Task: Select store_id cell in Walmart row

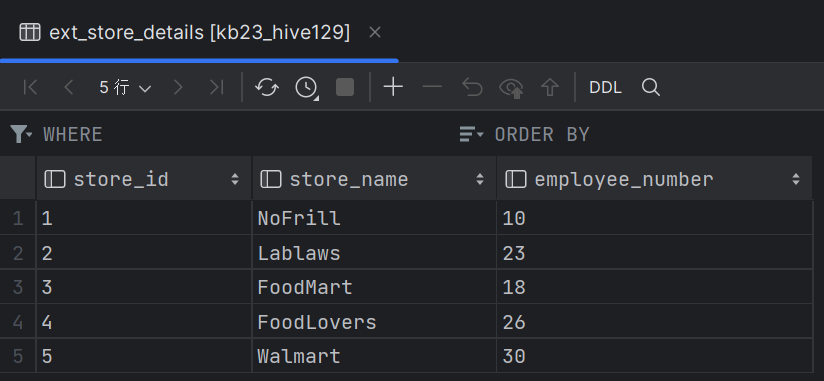Action: coord(144,356)
